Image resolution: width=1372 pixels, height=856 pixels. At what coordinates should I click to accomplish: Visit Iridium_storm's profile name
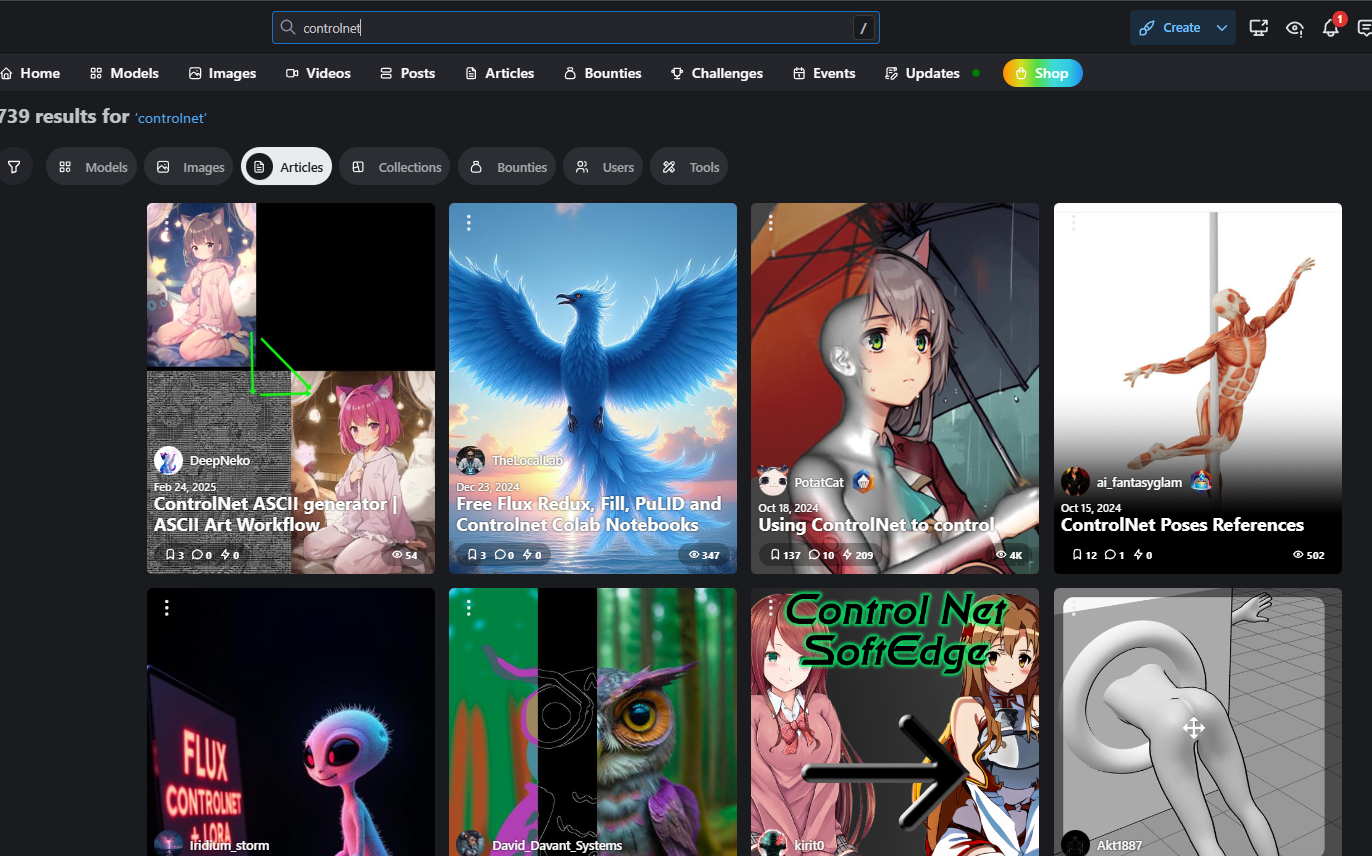[229, 845]
